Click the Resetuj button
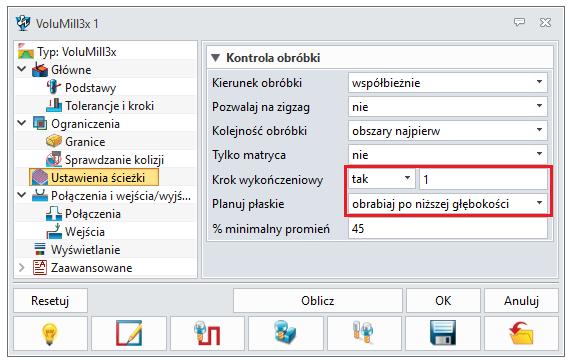Image resolution: width=571 pixels, height=364 pixels. tap(50, 301)
